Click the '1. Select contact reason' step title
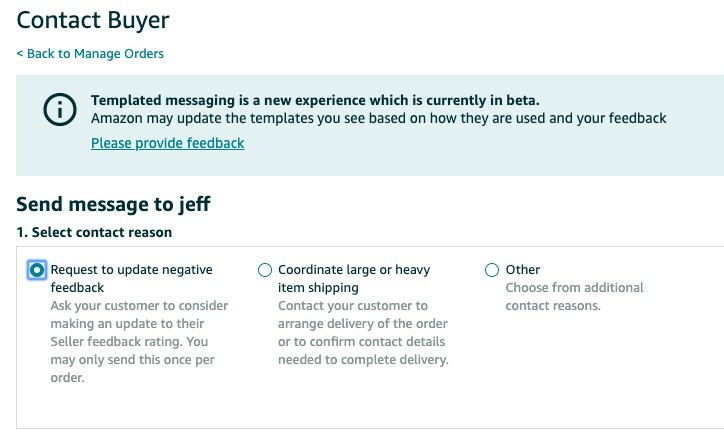724x432 pixels. click(94, 232)
